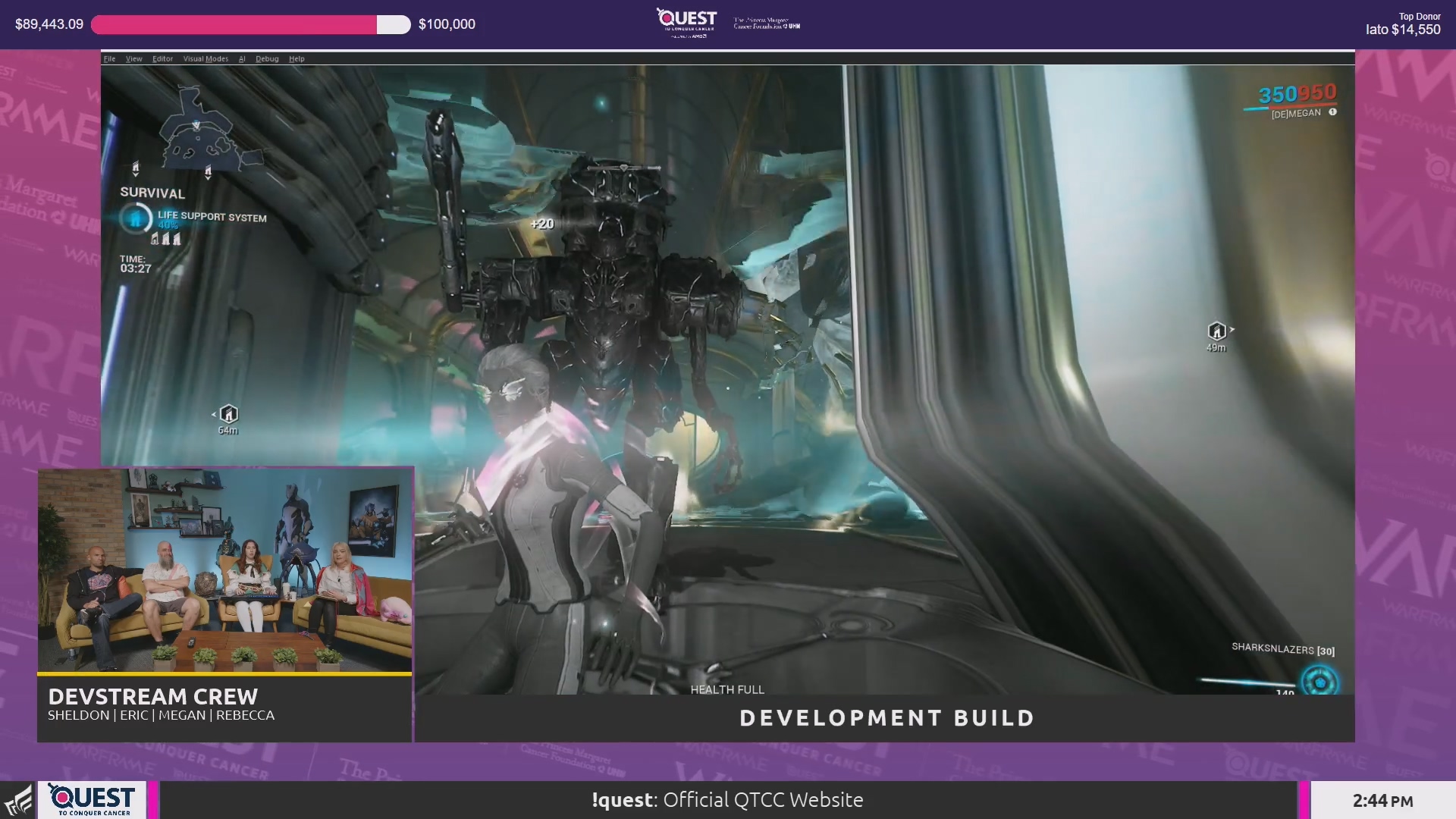Click the donation progress bar

coord(250,24)
